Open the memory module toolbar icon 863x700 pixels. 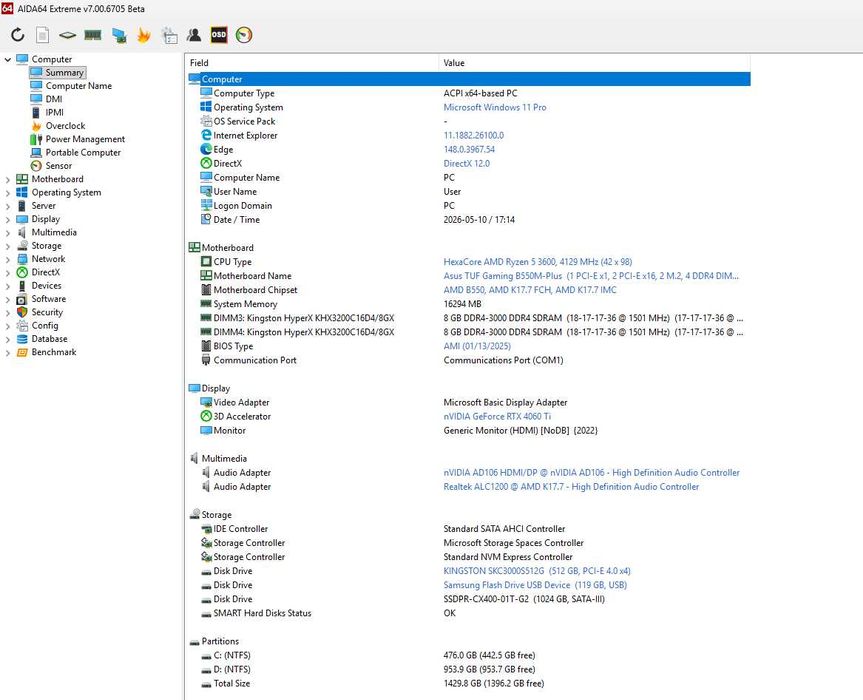pos(92,35)
